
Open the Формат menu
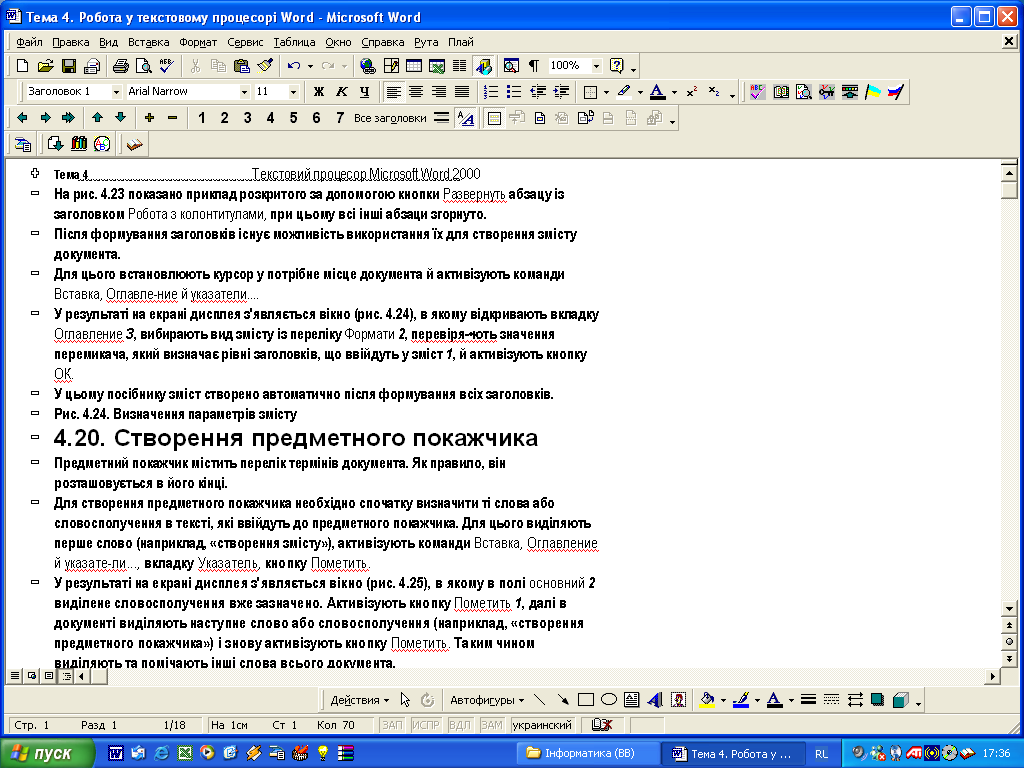point(198,42)
